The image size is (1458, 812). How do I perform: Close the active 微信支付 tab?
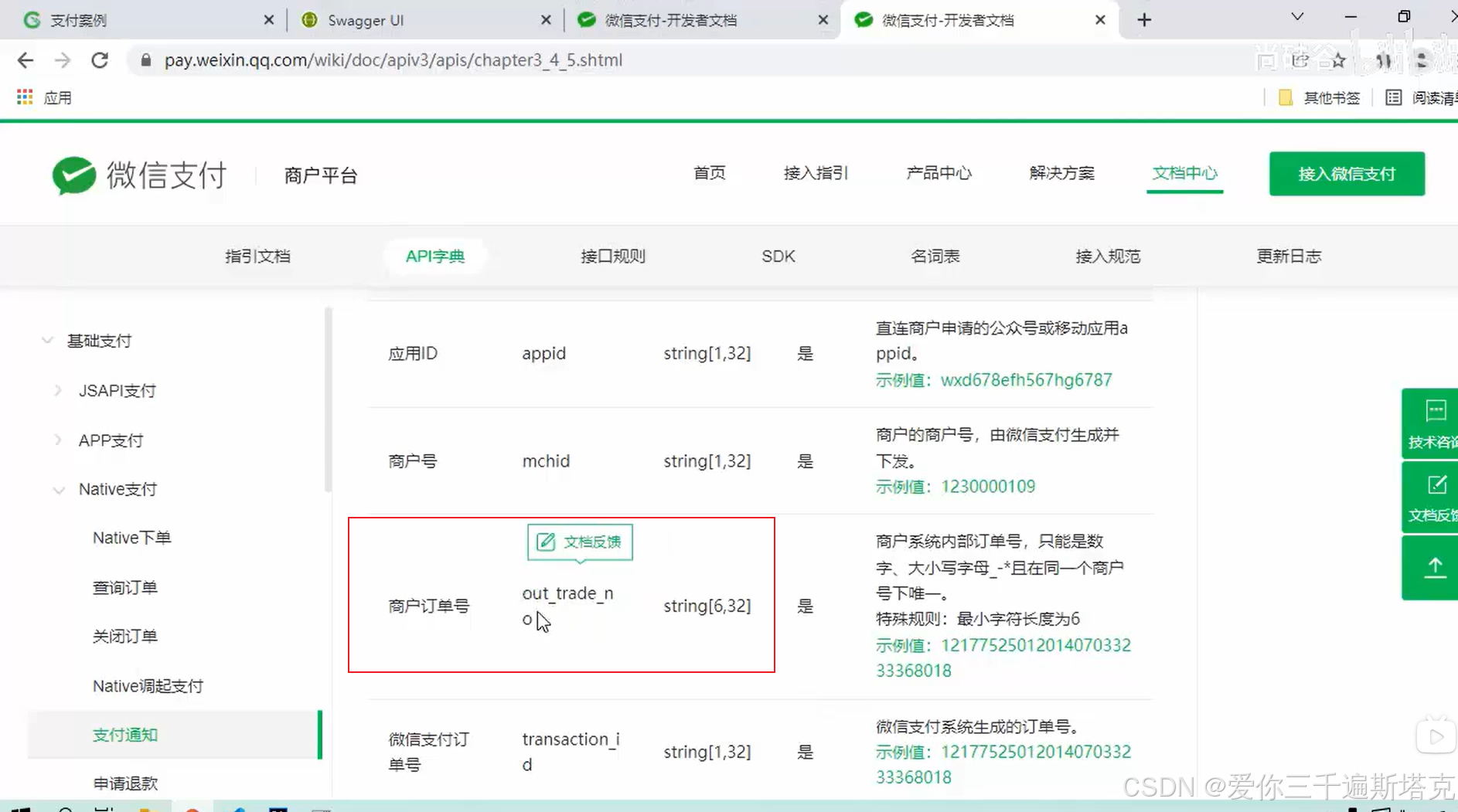(1100, 20)
